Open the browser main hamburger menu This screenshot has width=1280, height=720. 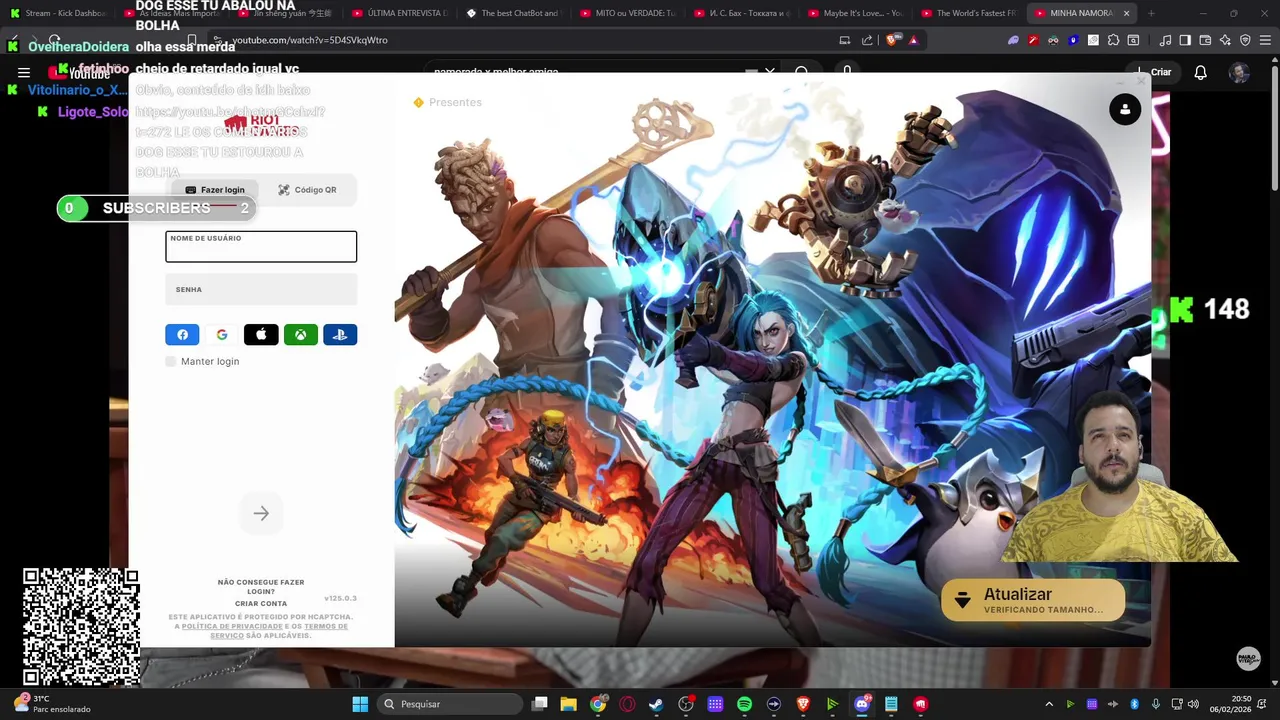(1265, 40)
